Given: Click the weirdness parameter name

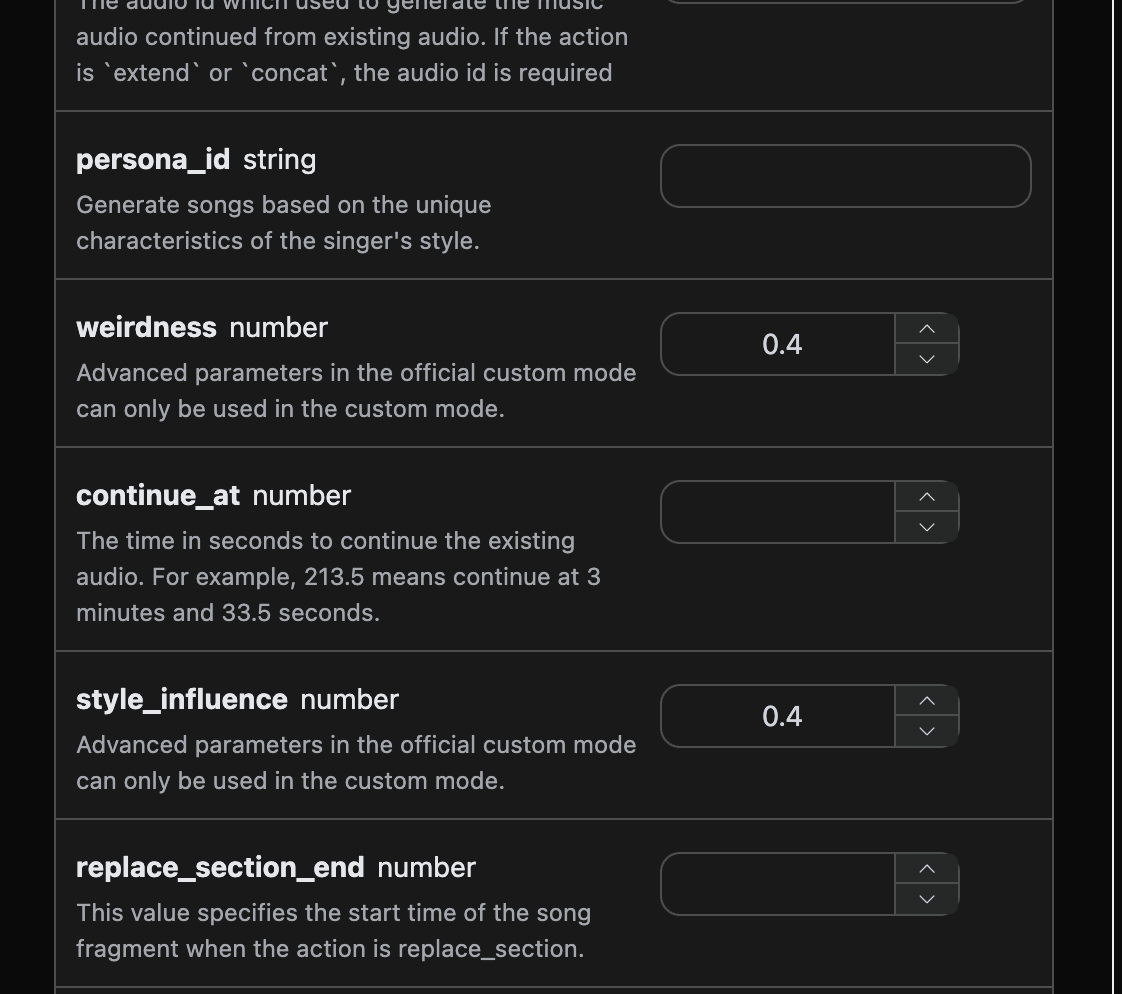Looking at the screenshot, I should coord(146,328).
